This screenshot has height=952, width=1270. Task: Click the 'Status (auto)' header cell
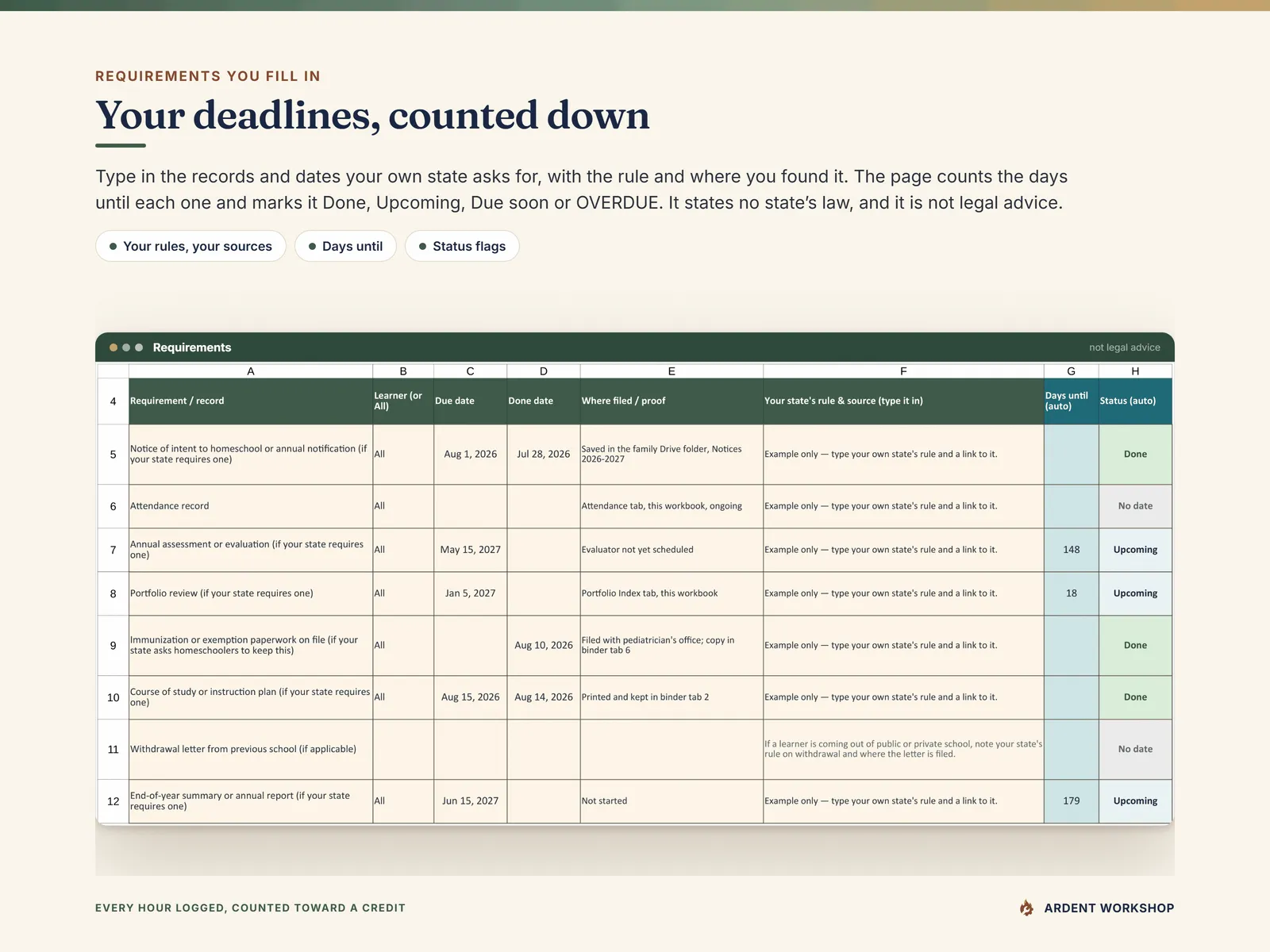tap(1135, 401)
